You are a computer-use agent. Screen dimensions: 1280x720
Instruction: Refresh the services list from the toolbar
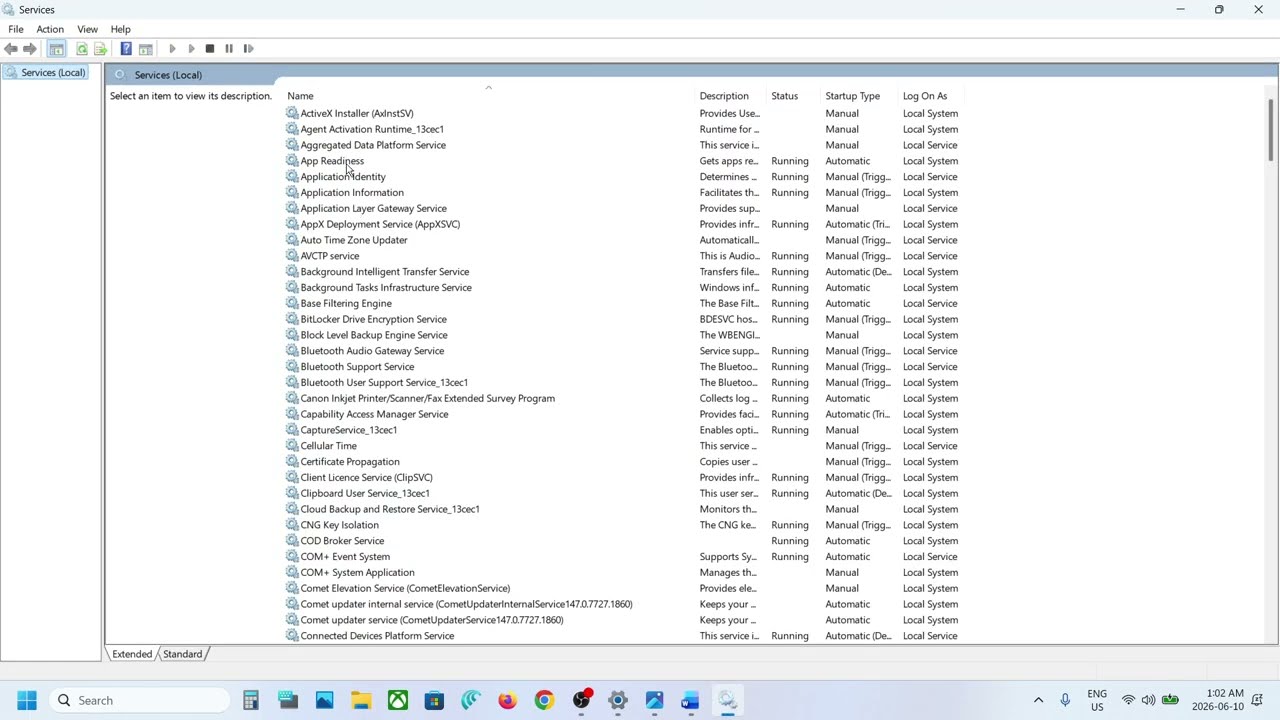tap(82, 49)
